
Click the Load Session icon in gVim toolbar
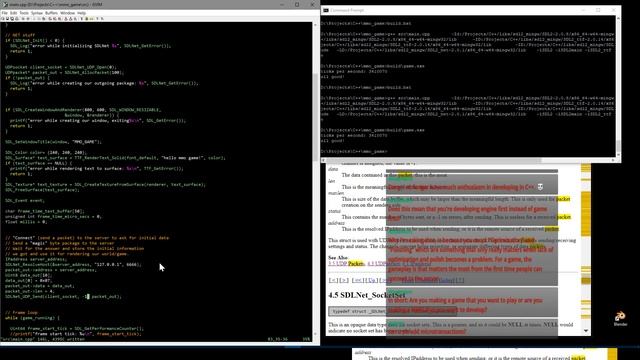tap(66, 19)
